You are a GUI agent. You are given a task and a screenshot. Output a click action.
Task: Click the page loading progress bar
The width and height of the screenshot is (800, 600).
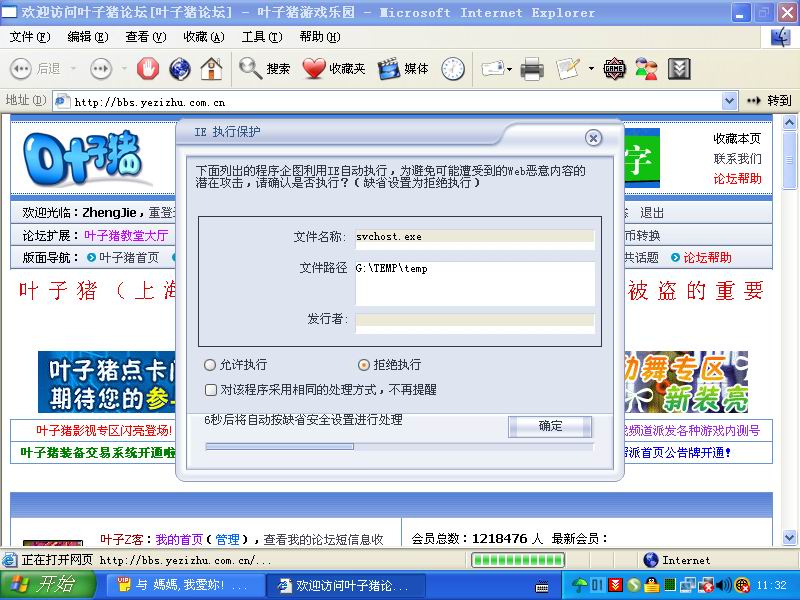pos(517,560)
